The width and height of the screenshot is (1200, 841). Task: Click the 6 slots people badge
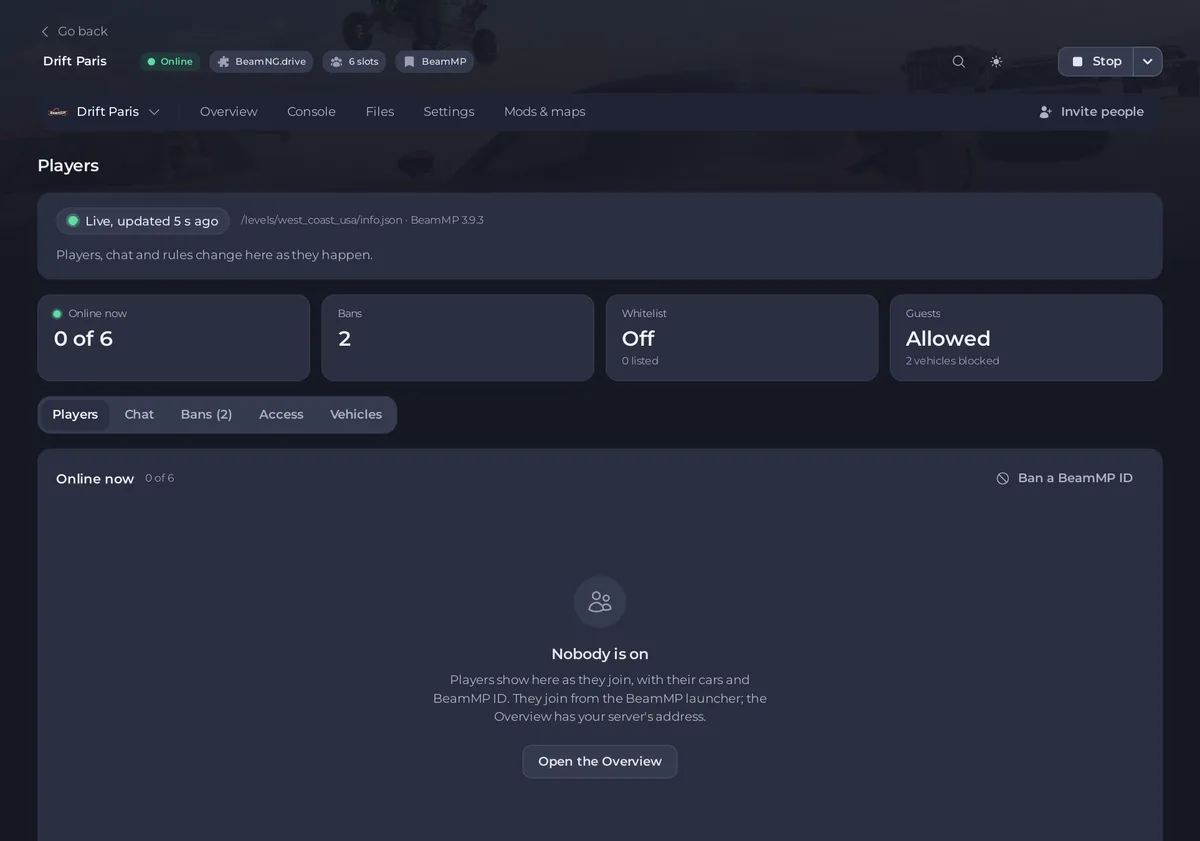tap(354, 62)
